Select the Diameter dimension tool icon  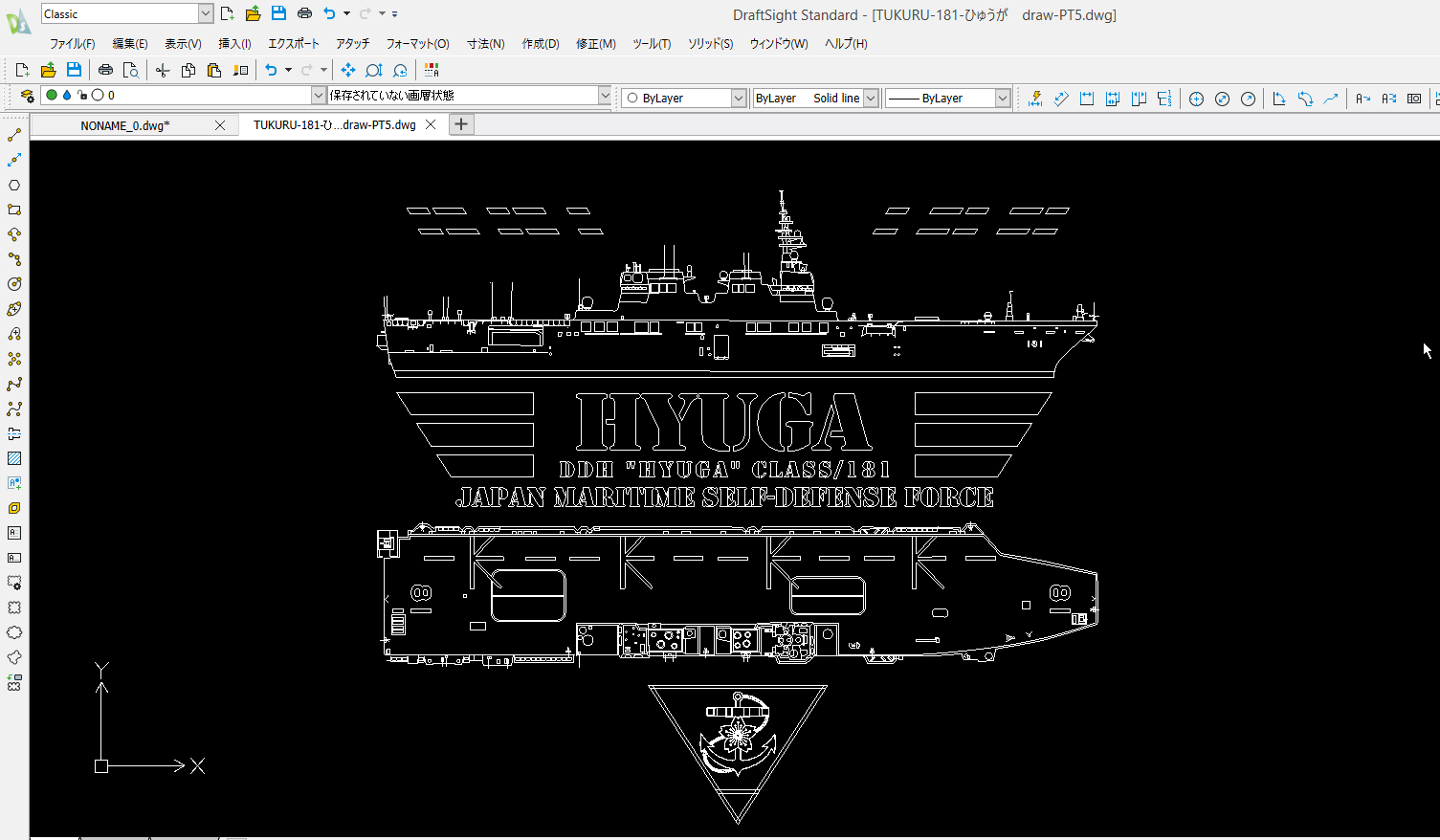point(1222,99)
